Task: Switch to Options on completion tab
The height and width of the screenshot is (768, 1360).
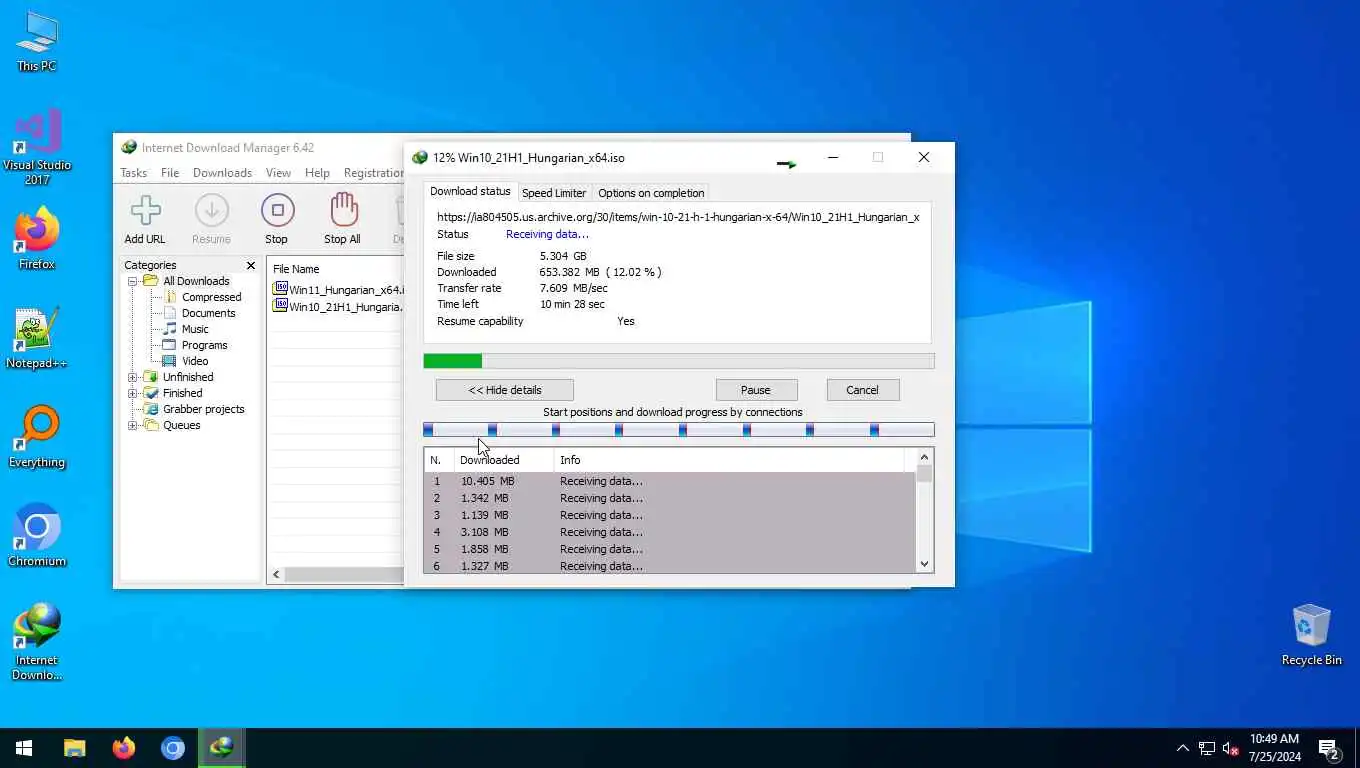Action: point(651,193)
